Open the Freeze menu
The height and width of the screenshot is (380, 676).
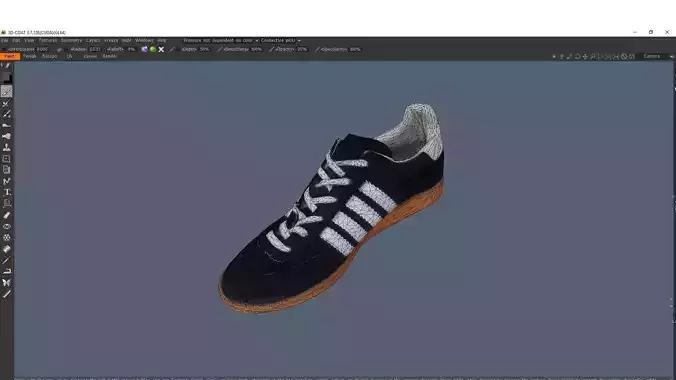click(111, 41)
